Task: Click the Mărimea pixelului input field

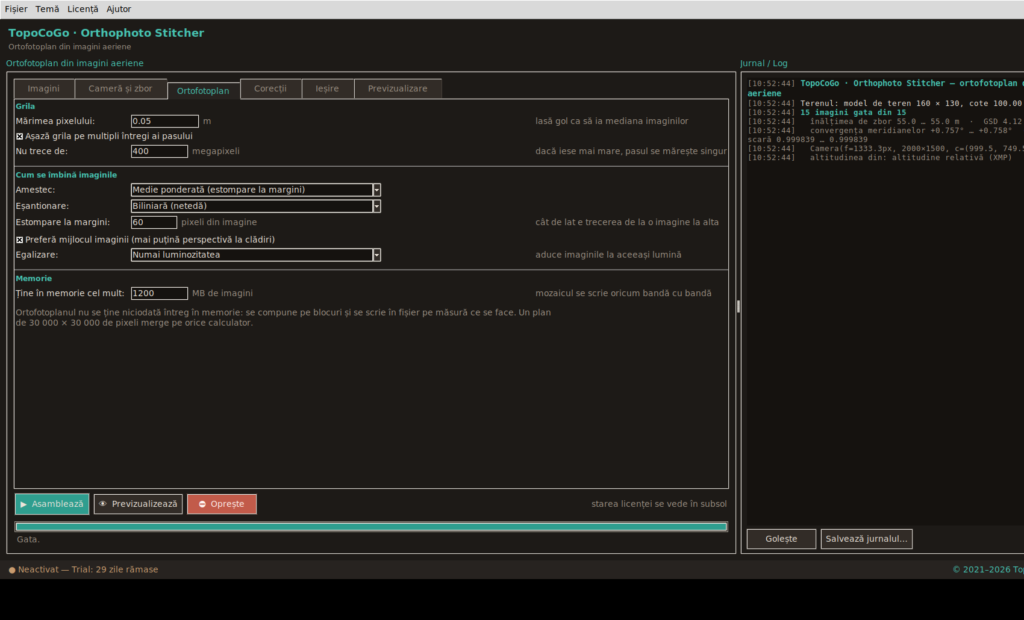Action: 165,121
